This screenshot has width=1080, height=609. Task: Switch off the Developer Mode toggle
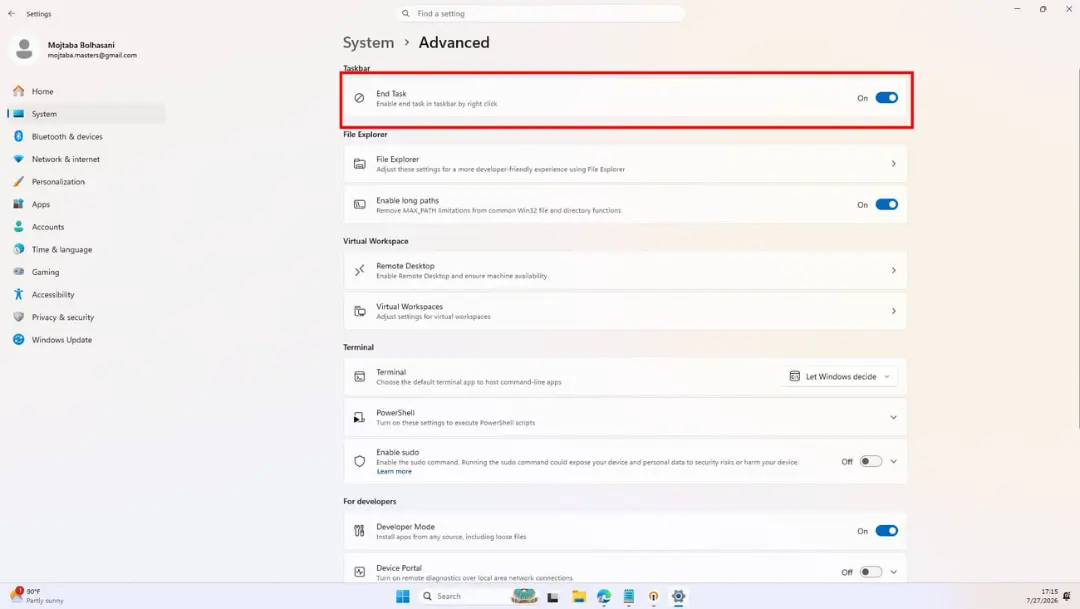pyautogui.click(x=886, y=530)
